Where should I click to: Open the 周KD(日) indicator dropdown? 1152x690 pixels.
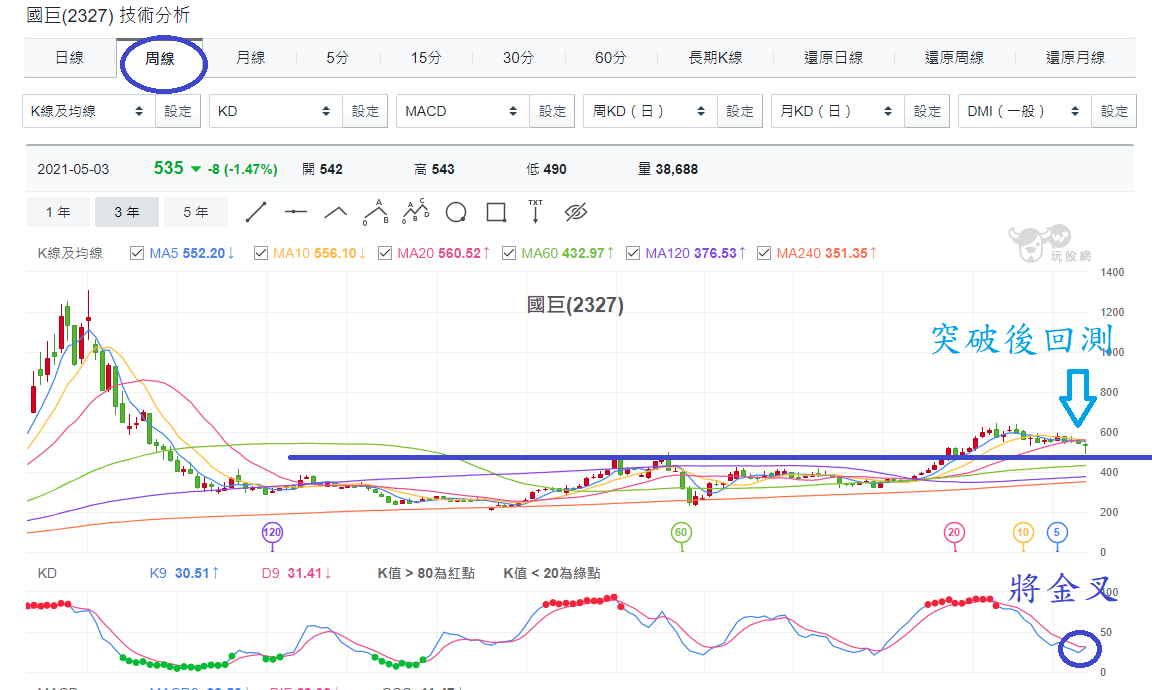pos(650,111)
